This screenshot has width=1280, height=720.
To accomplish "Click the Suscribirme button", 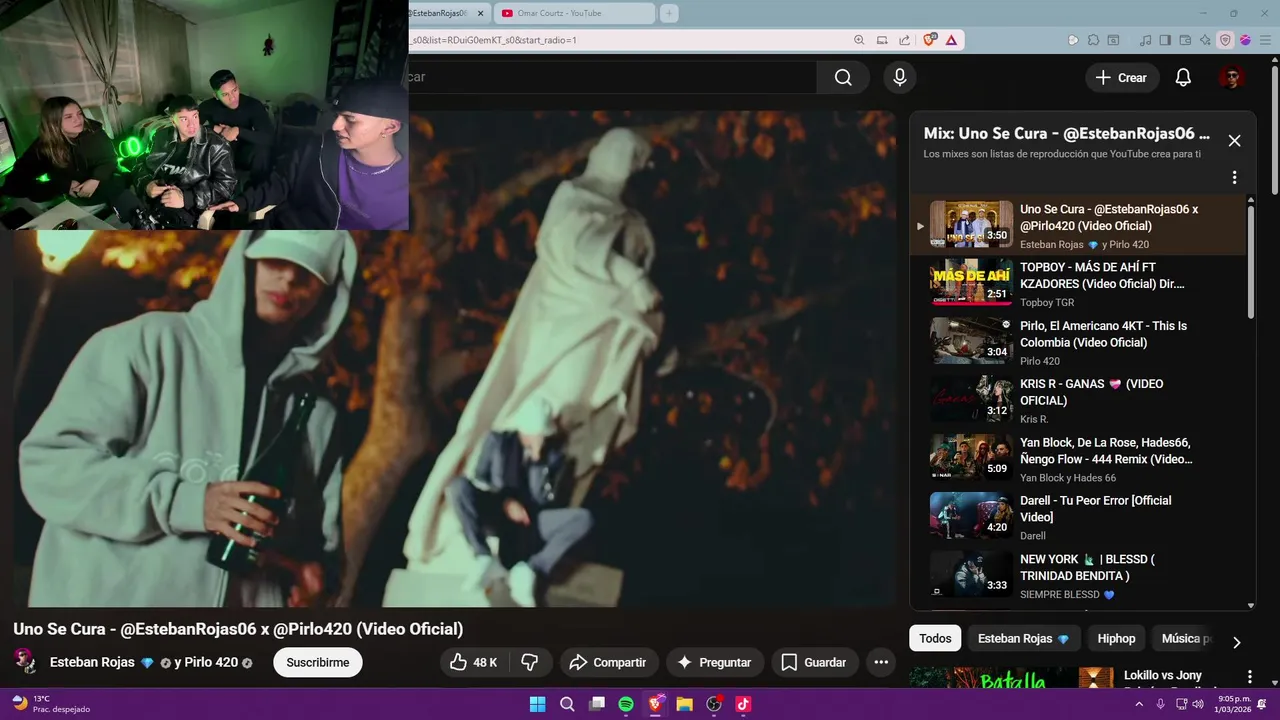I will pos(318,662).
